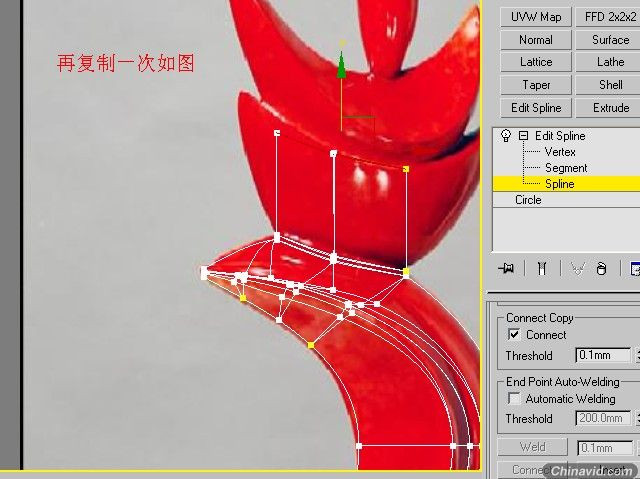Click Configure Modifier Sets icon
Viewport: 640px width, 479px height.
click(x=634, y=268)
